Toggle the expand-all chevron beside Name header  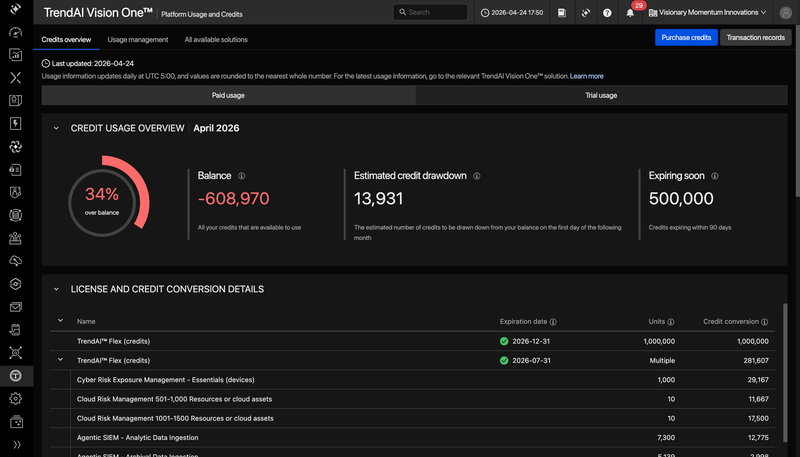tap(60, 321)
